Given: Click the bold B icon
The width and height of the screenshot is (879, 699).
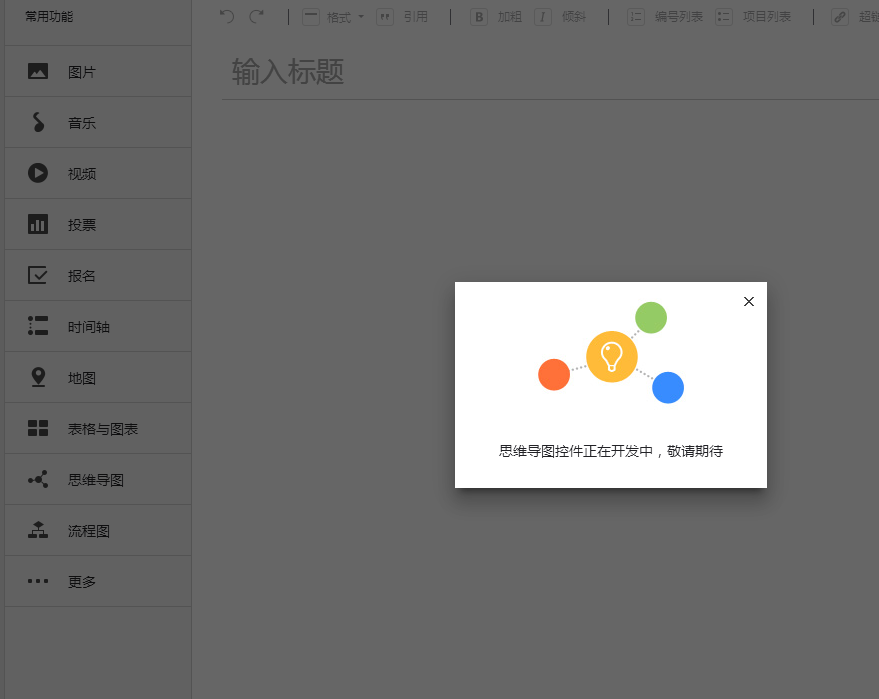Looking at the screenshot, I should [x=479, y=17].
